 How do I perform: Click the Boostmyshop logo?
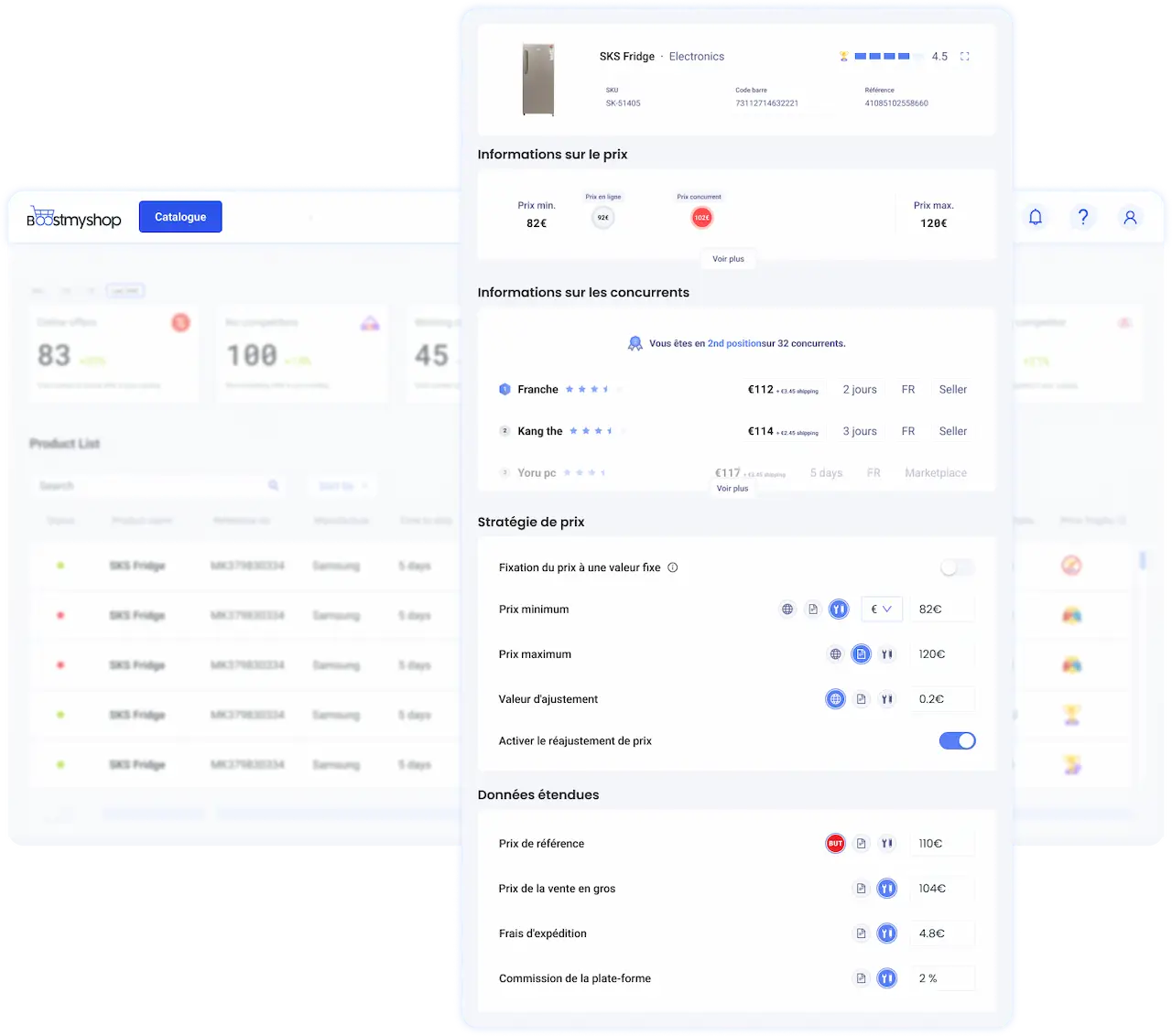(74, 218)
